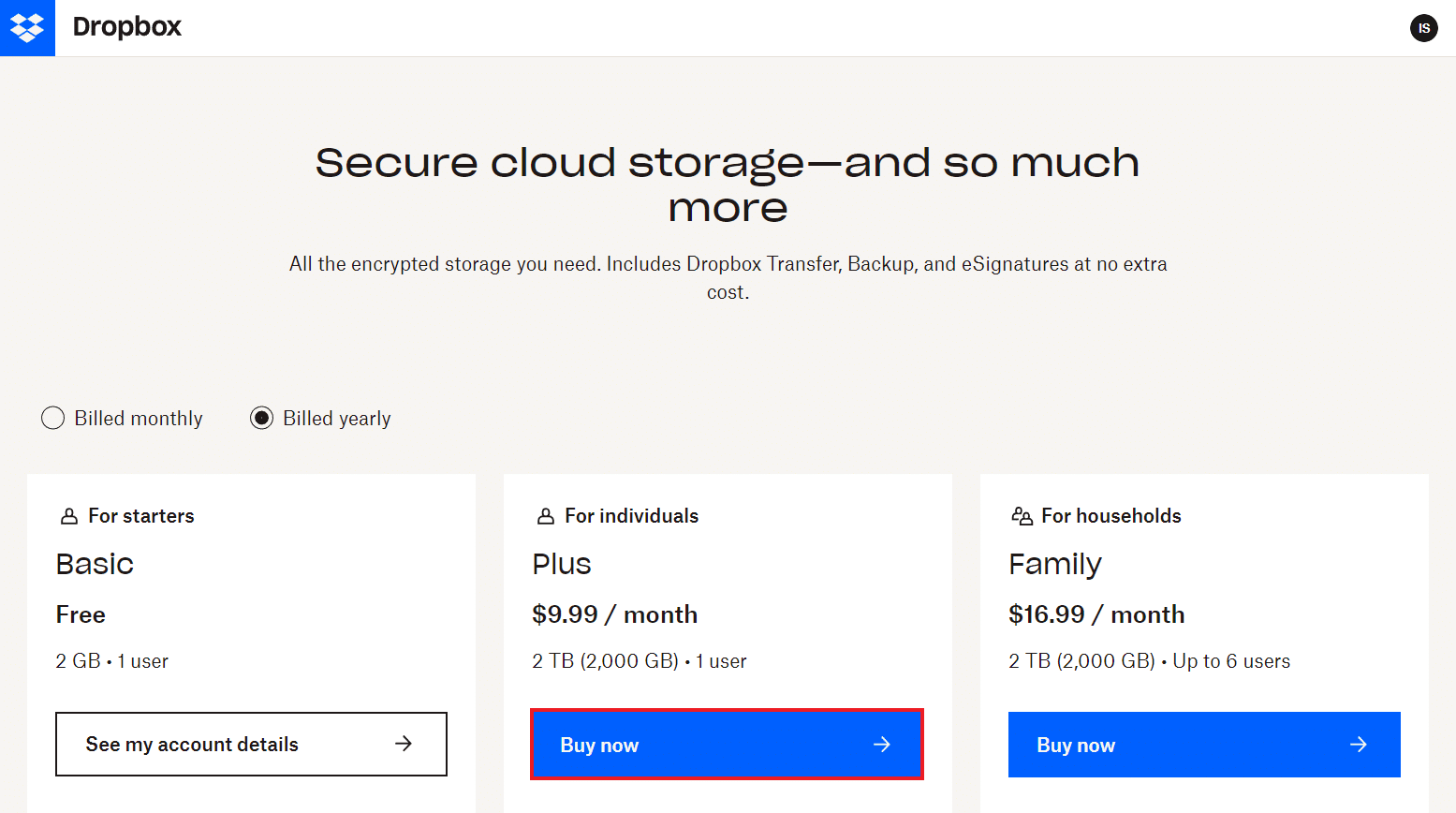Screen dimensions: 1456x813
Task: Click the person icon beside For starters
Action: click(x=69, y=516)
